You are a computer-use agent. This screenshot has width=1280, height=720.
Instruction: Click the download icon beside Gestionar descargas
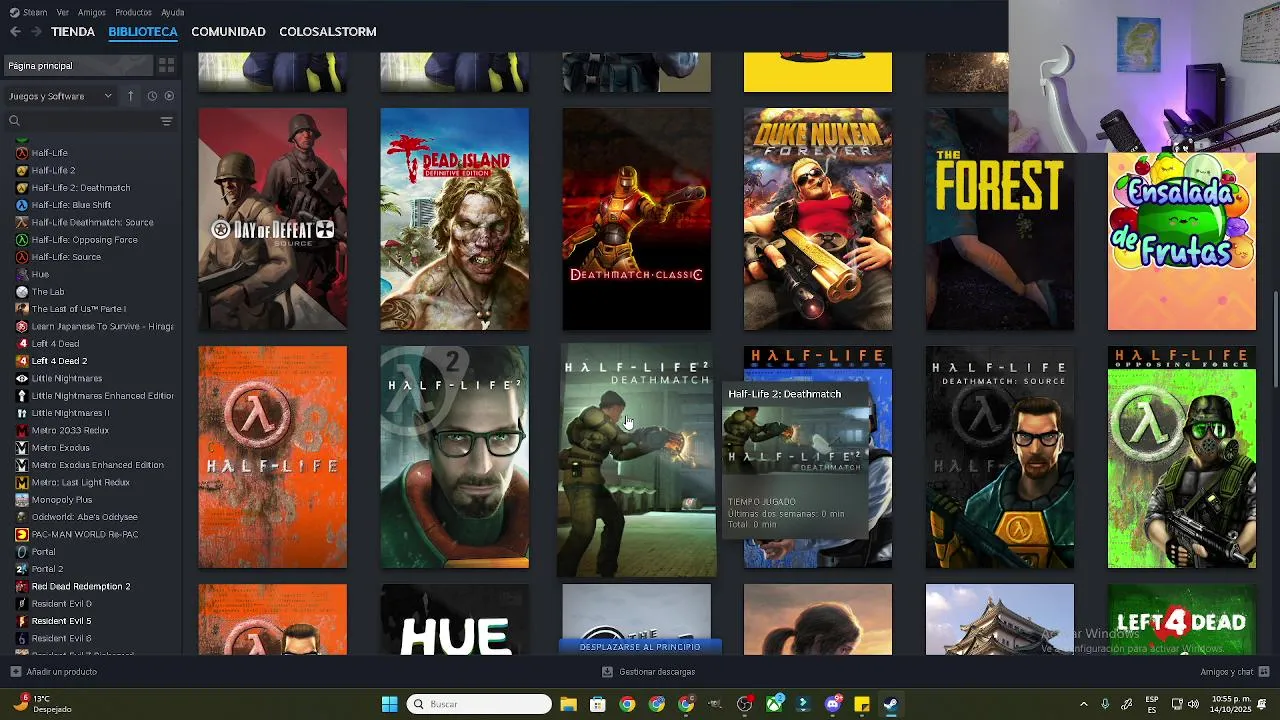click(607, 672)
